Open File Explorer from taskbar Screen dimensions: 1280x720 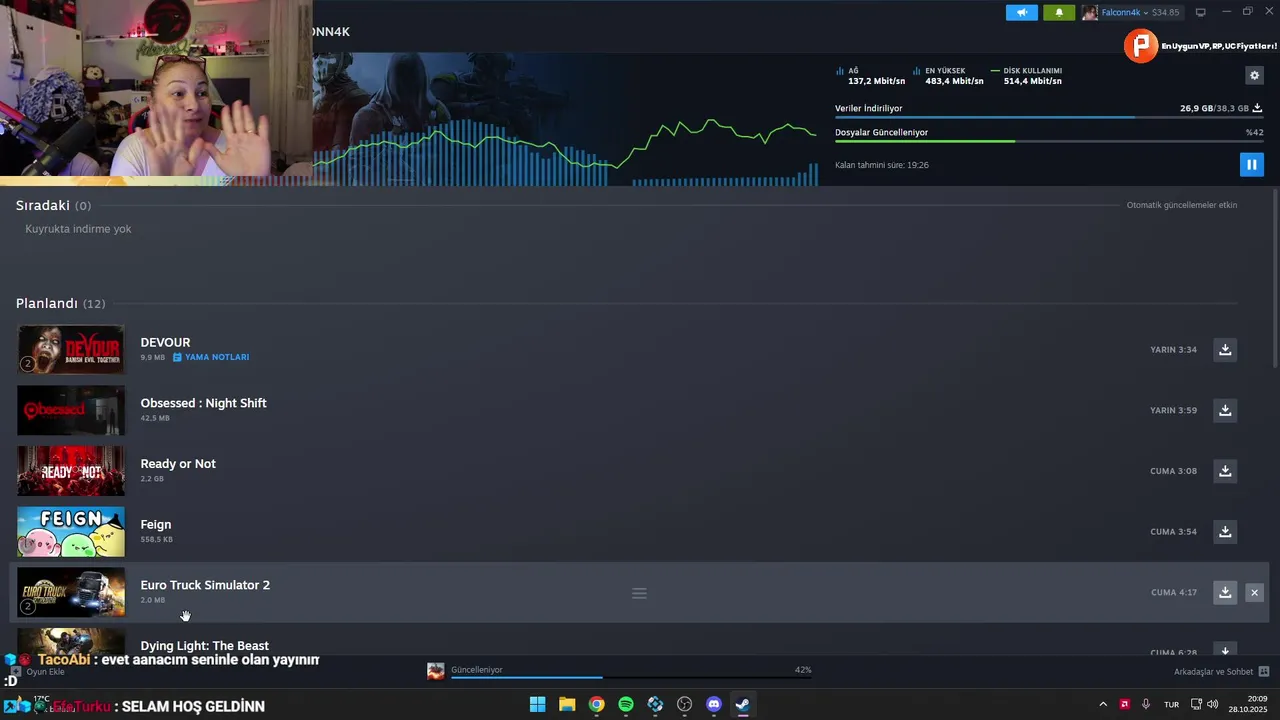pos(567,704)
